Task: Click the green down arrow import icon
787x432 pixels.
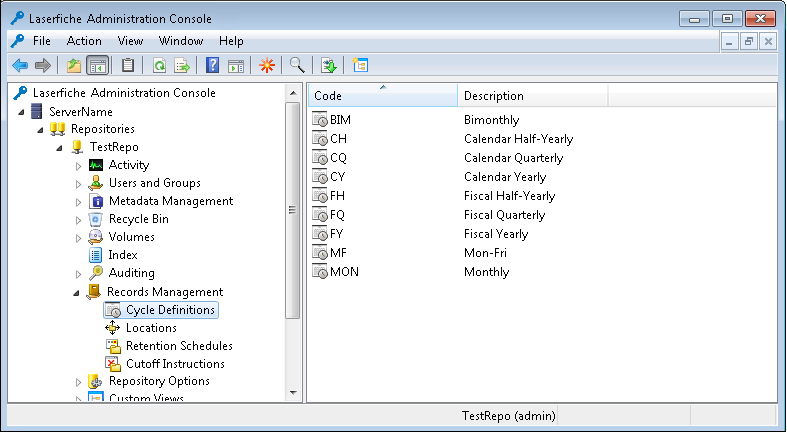Action: tap(329, 65)
